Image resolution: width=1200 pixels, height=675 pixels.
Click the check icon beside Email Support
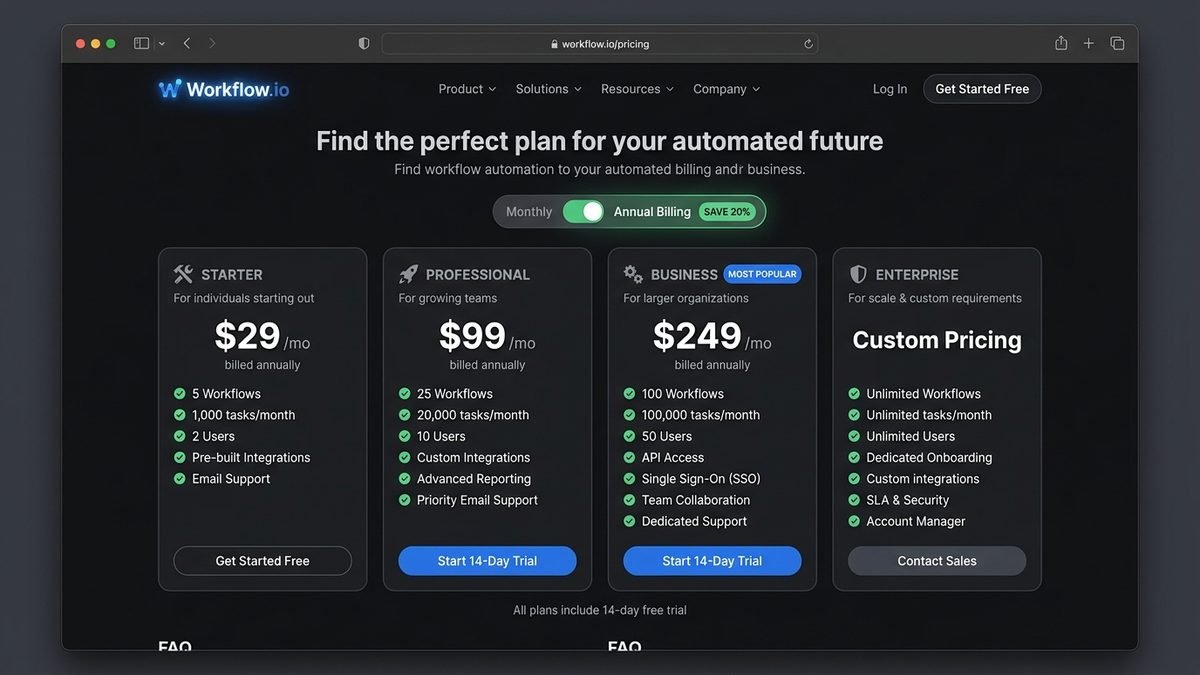(x=180, y=478)
